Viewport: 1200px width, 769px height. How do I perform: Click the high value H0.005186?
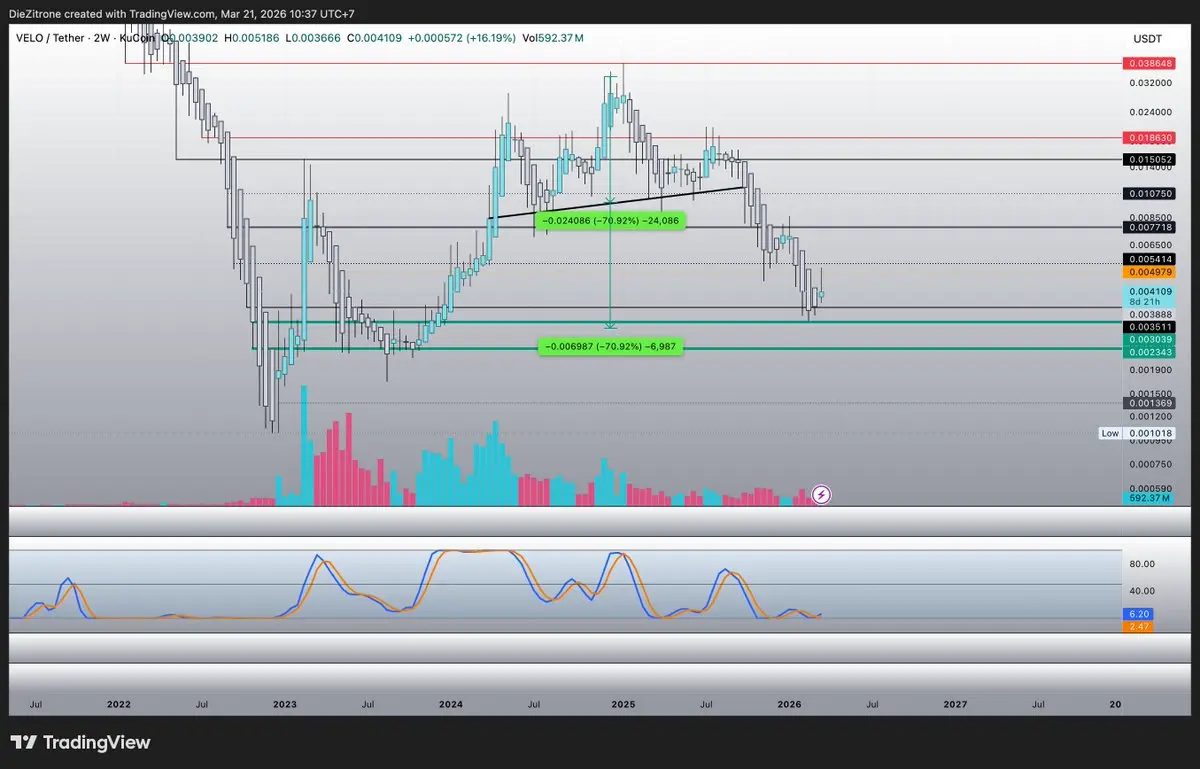tap(252, 38)
